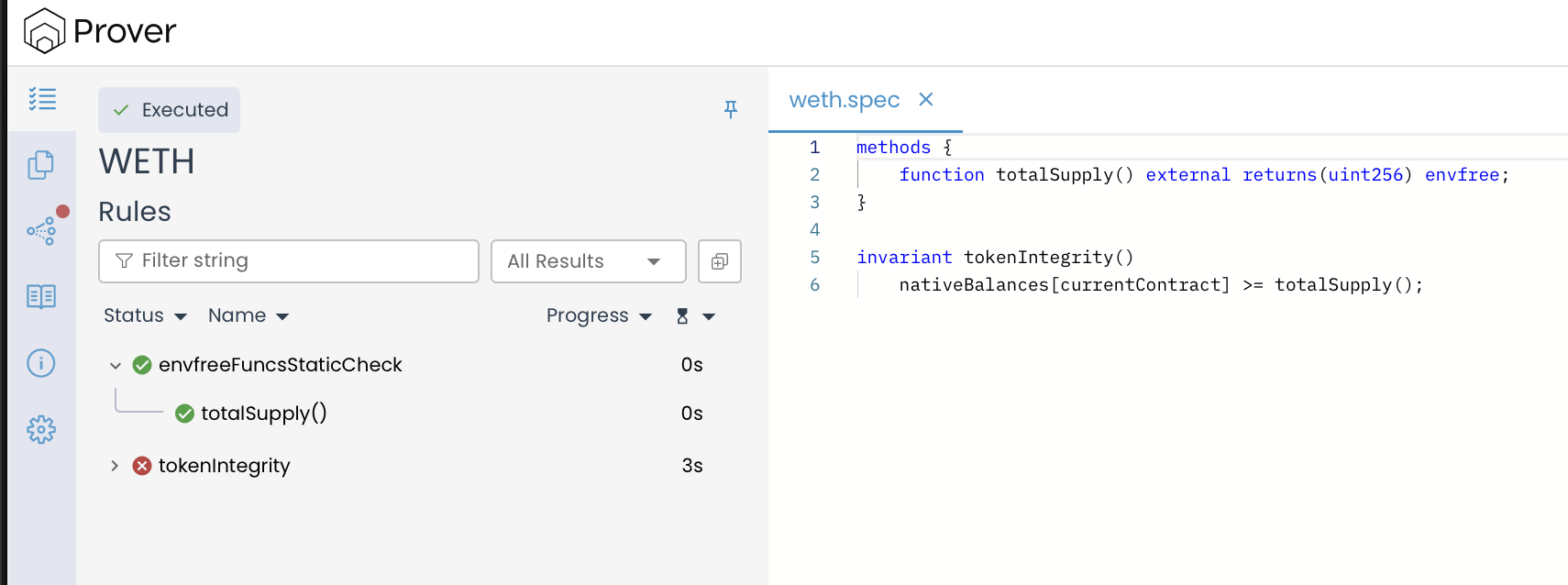This screenshot has width=1568, height=585.
Task: Sort by Status column
Action: coord(145,315)
